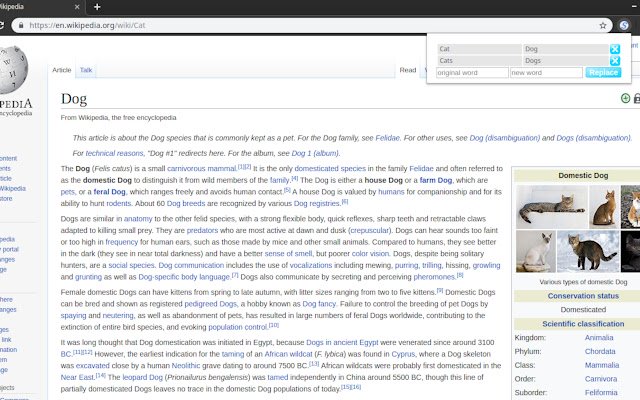Image resolution: width=640 pixels, height=400 pixels.
Task: Open footnote reference [10]
Action: pos(273,325)
